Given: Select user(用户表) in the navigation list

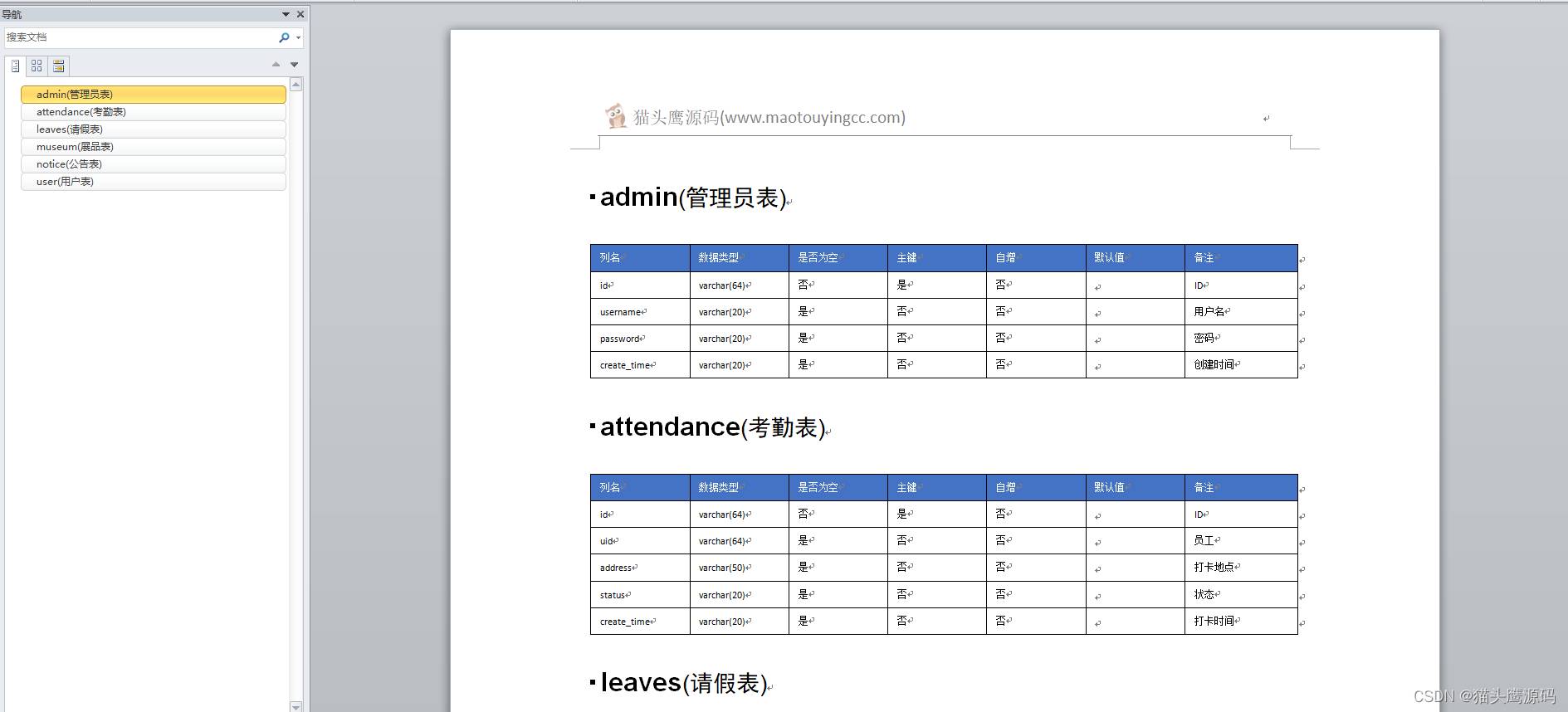Looking at the screenshot, I should pyautogui.click(x=154, y=182).
